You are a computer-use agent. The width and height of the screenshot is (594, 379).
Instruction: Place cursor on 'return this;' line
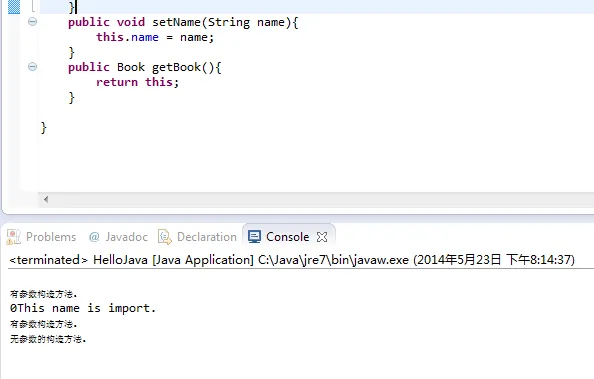[x=137, y=82]
